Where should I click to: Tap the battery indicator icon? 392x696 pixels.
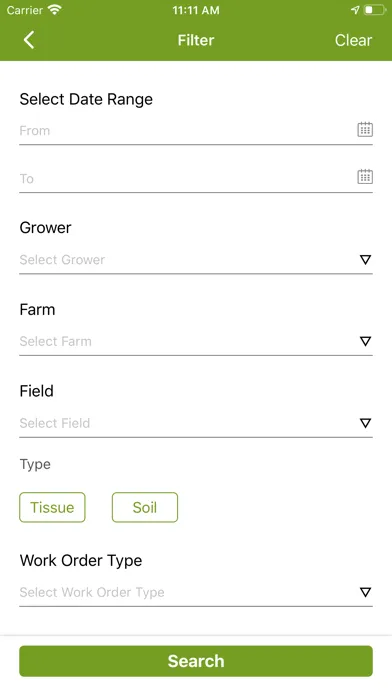(374, 10)
